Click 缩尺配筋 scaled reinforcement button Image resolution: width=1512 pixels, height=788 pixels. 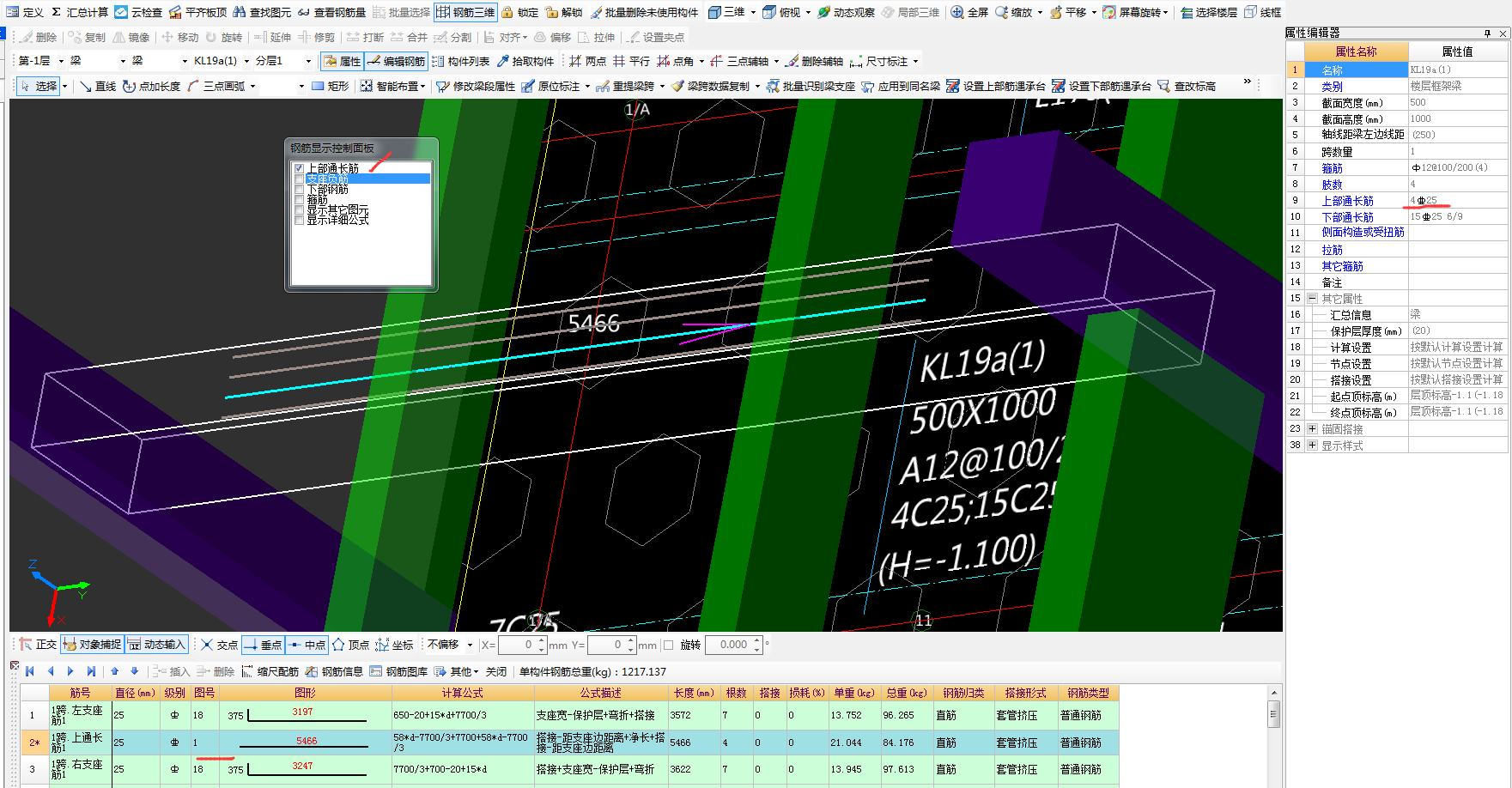pos(270,671)
